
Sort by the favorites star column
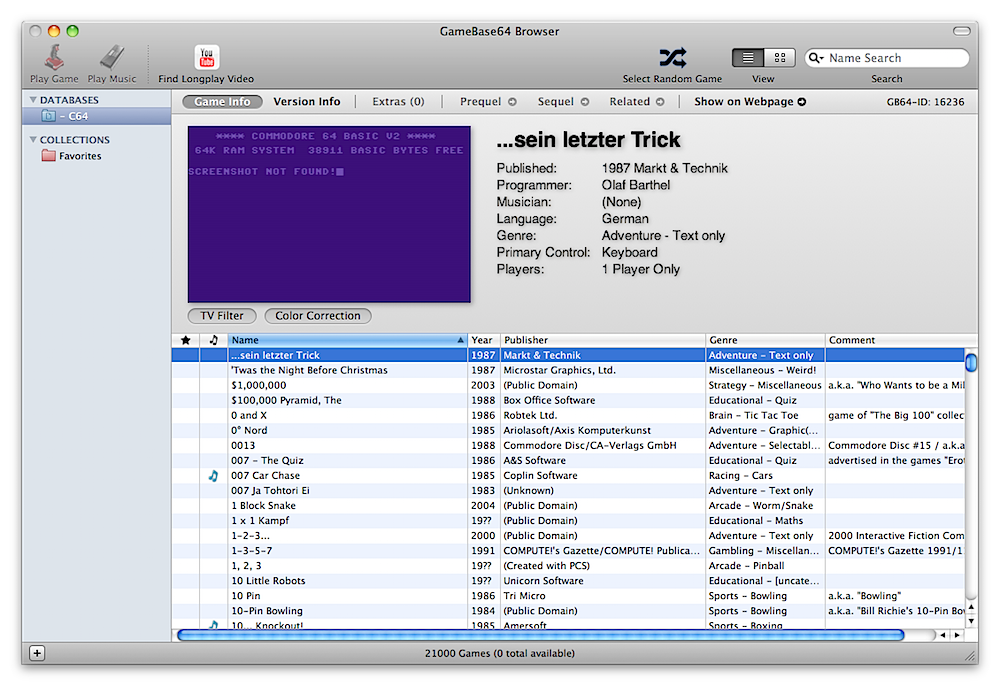tap(186, 340)
